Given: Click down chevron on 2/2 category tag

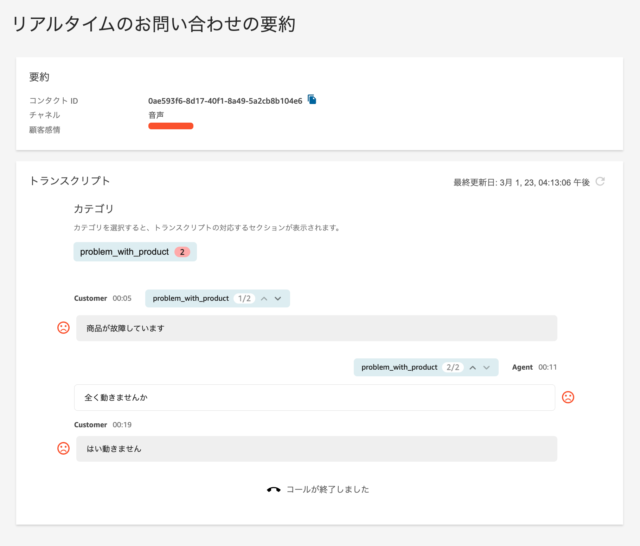Looking at the screenshot, I should [487, 368].
